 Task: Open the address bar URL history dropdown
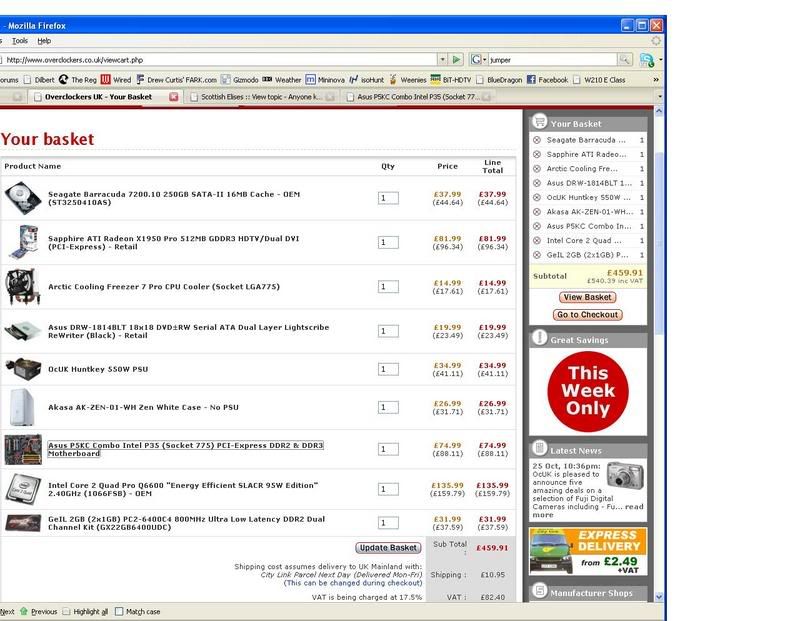[441, 60]
